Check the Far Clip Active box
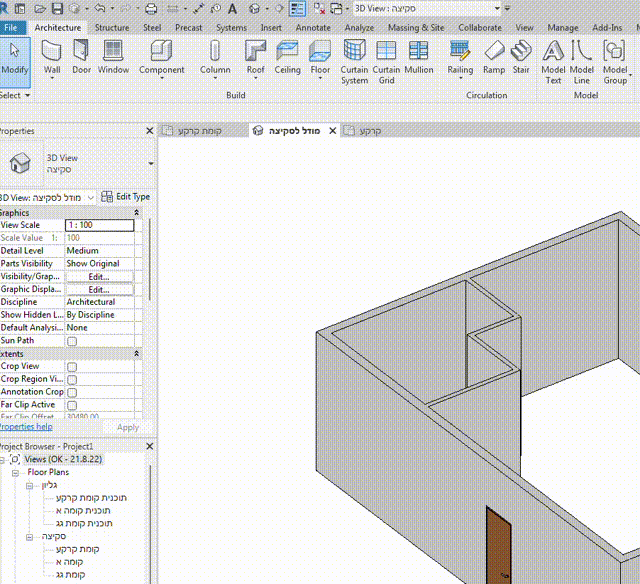This screenshot has width=640, height=584. click(71, 405)
